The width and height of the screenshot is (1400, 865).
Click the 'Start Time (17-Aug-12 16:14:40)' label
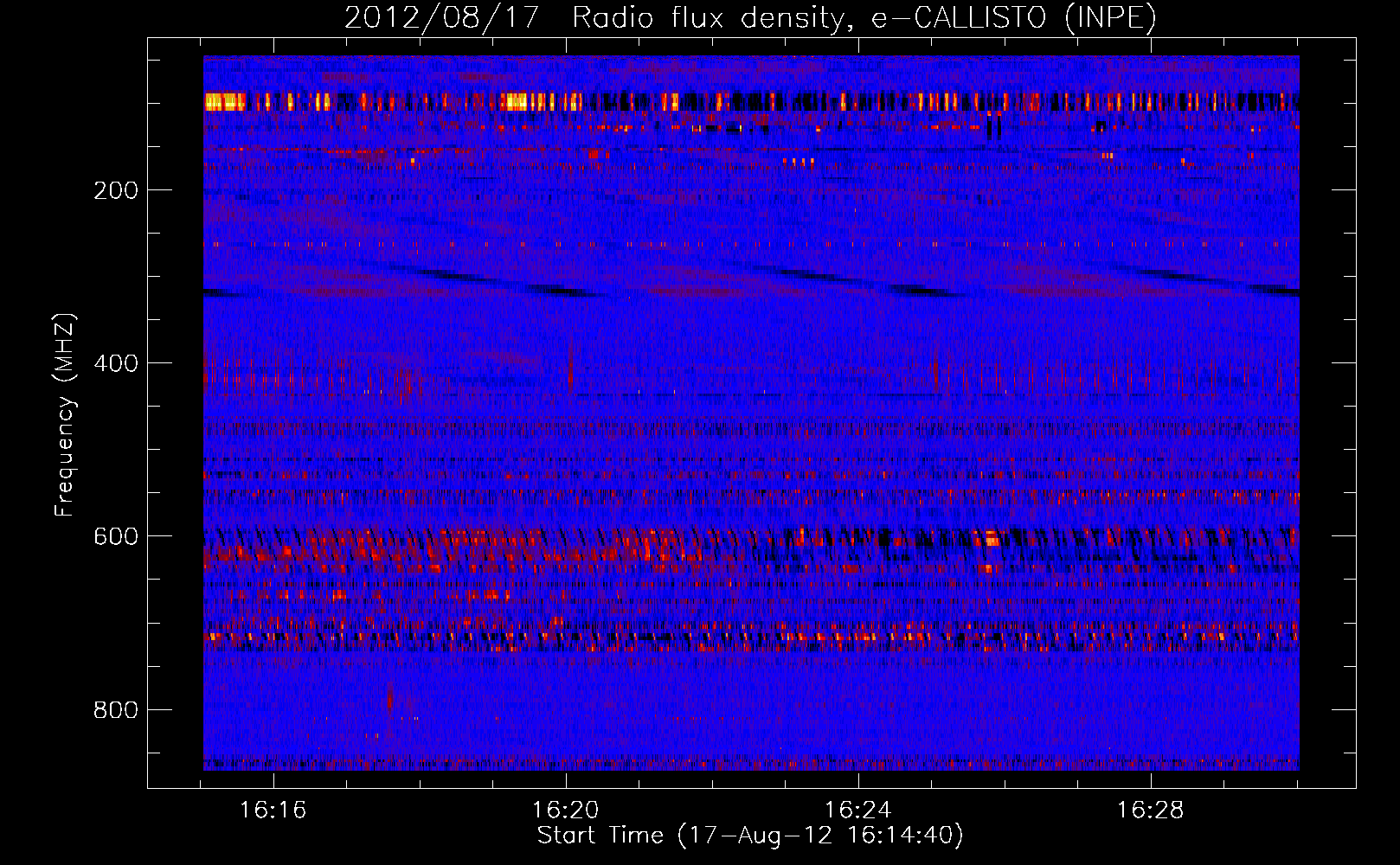click(x=750, y=836)
